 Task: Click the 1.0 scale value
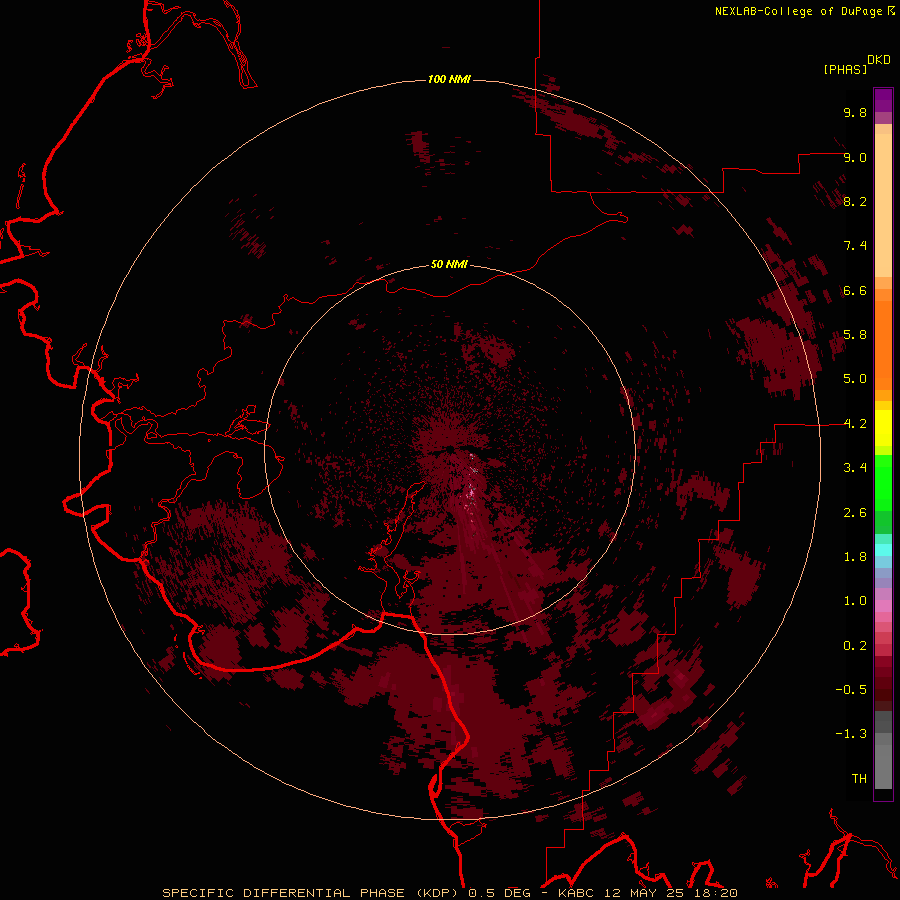tap(855, 601)
